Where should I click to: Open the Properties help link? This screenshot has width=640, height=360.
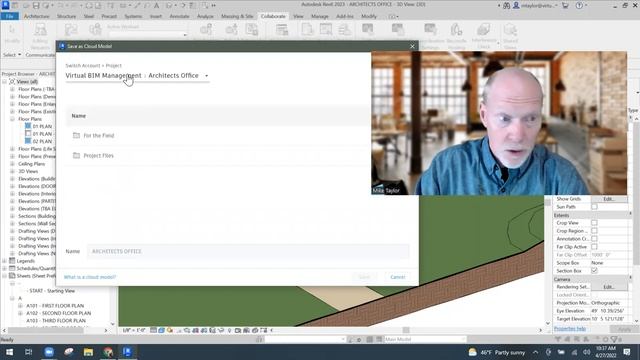point(570,329)
